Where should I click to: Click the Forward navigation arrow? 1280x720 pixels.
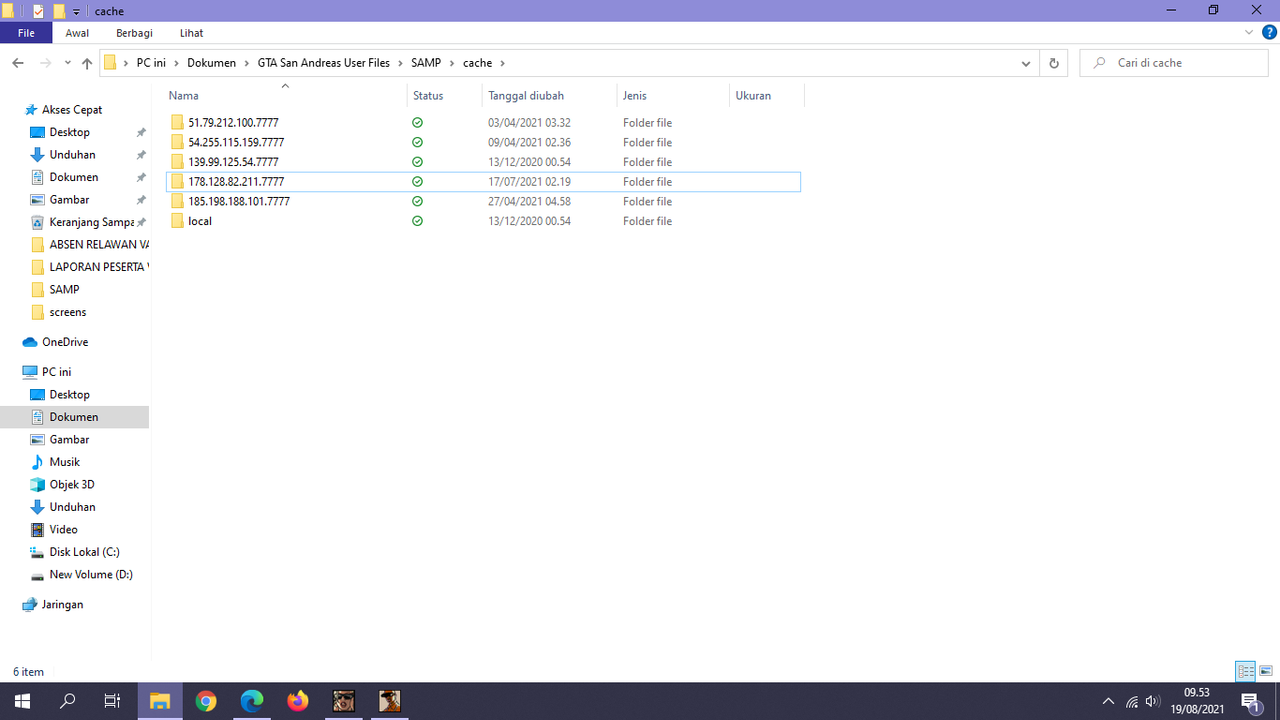[x=45, y=63]
